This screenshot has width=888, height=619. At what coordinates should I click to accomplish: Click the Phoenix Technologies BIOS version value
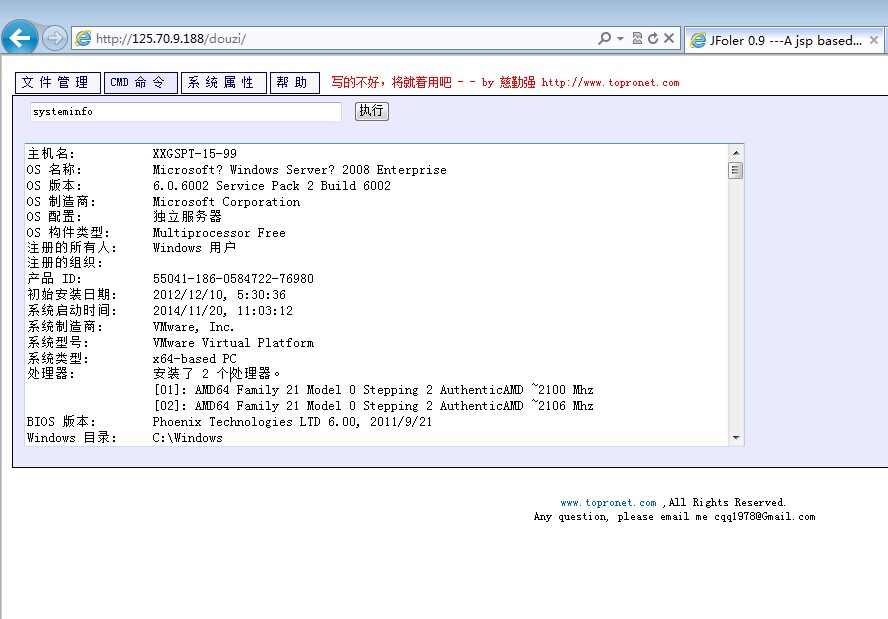click(292, 422)
